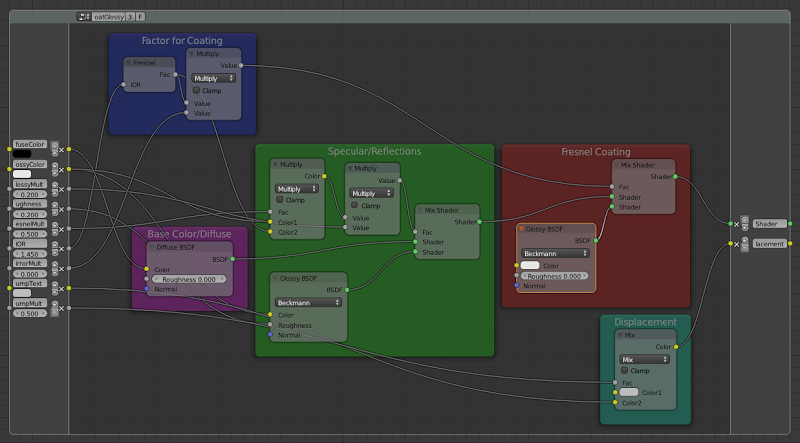This screenshot has height=443, width=800.
Task: Open blend type dropdown of Multiply color node
Action: 297,189
